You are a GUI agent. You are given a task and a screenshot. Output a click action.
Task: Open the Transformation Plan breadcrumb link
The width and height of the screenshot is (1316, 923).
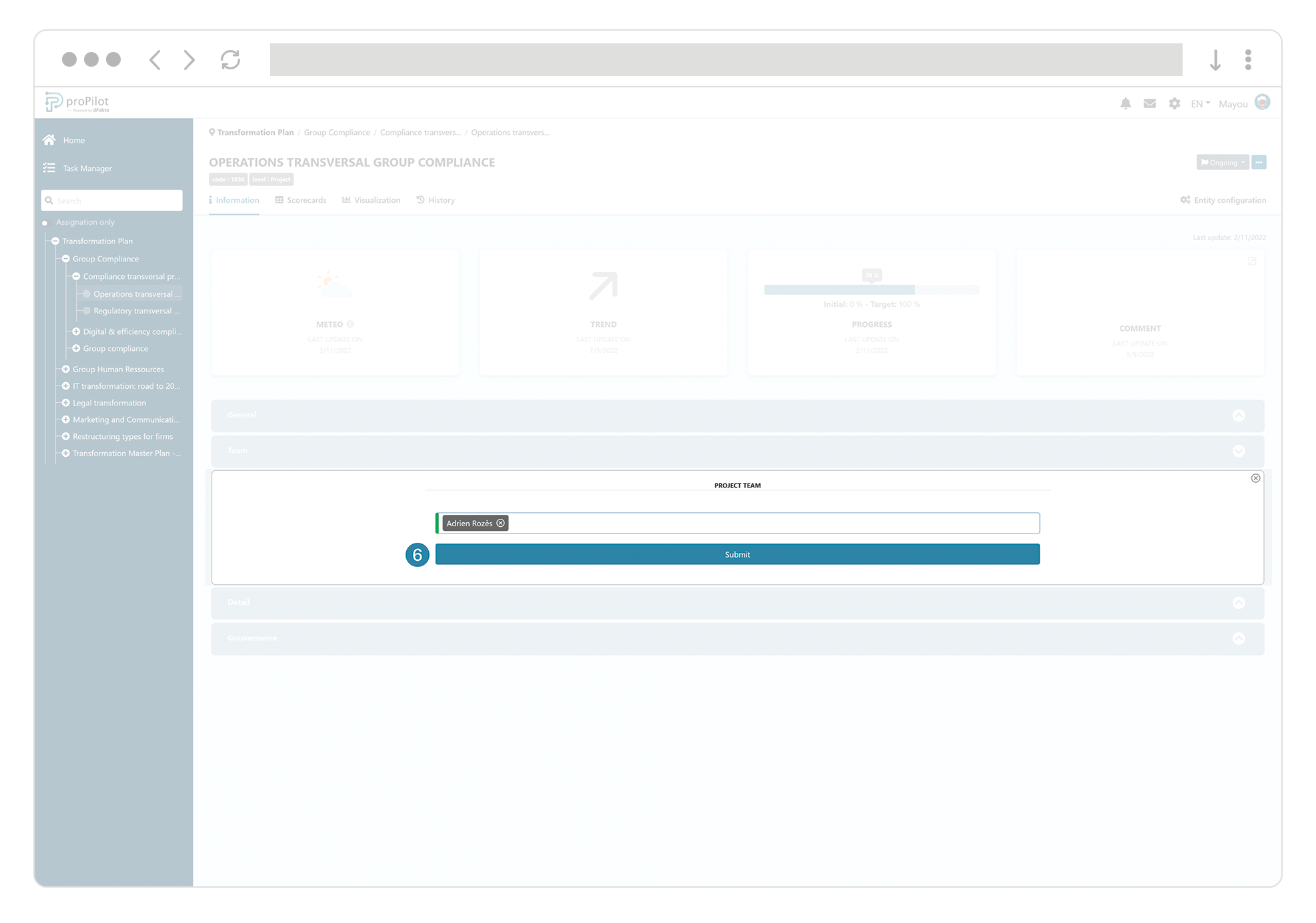click(x=255, y=132)
